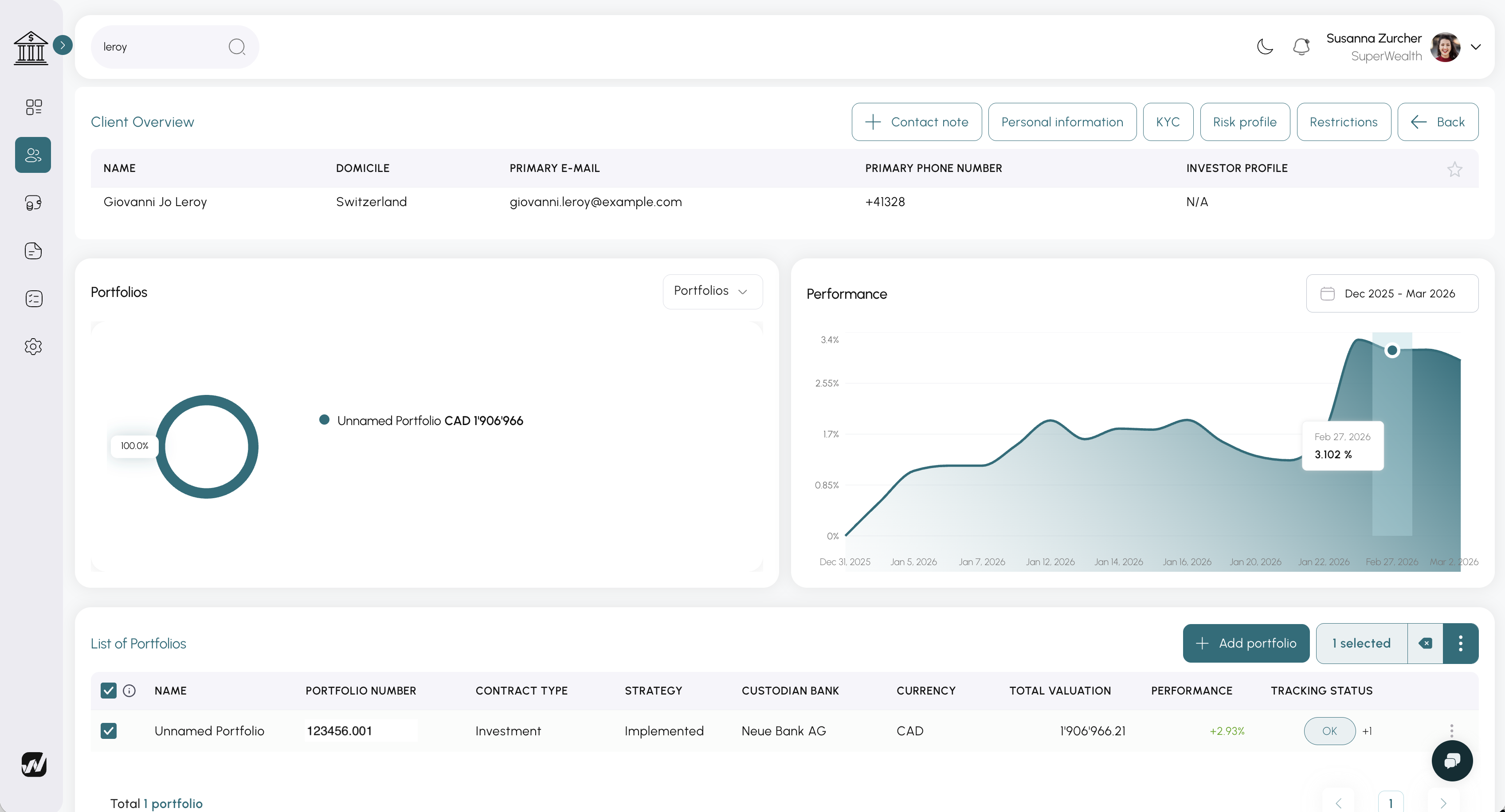This screenshot has height=812, width=1505.
Task: Open Portfolios chart dropdown
Action: [x=712, y=291]
